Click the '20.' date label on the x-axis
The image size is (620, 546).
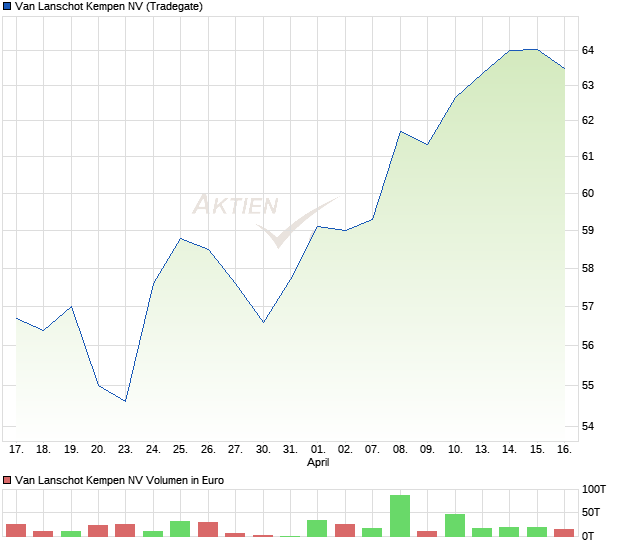pyautogui.click(x=98, y=450)
